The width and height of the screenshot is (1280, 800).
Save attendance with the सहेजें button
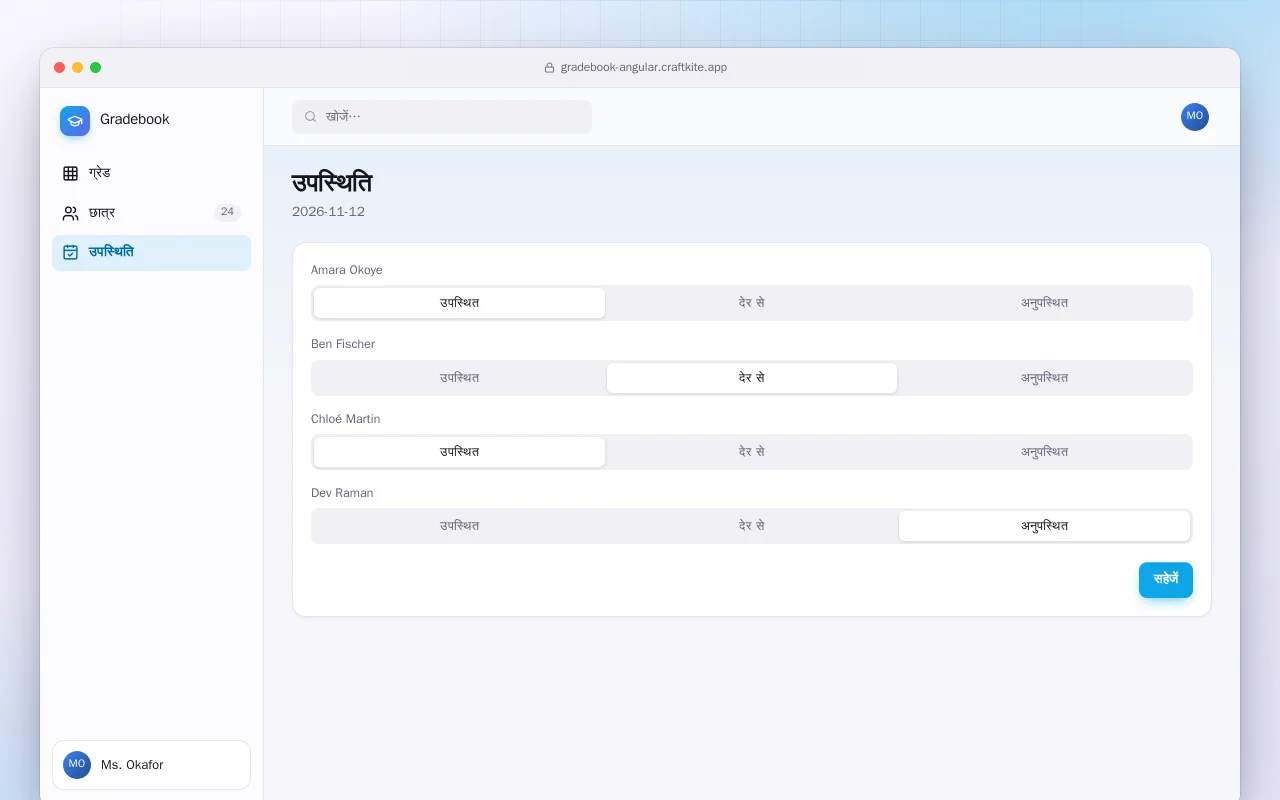click(1165, 580)
